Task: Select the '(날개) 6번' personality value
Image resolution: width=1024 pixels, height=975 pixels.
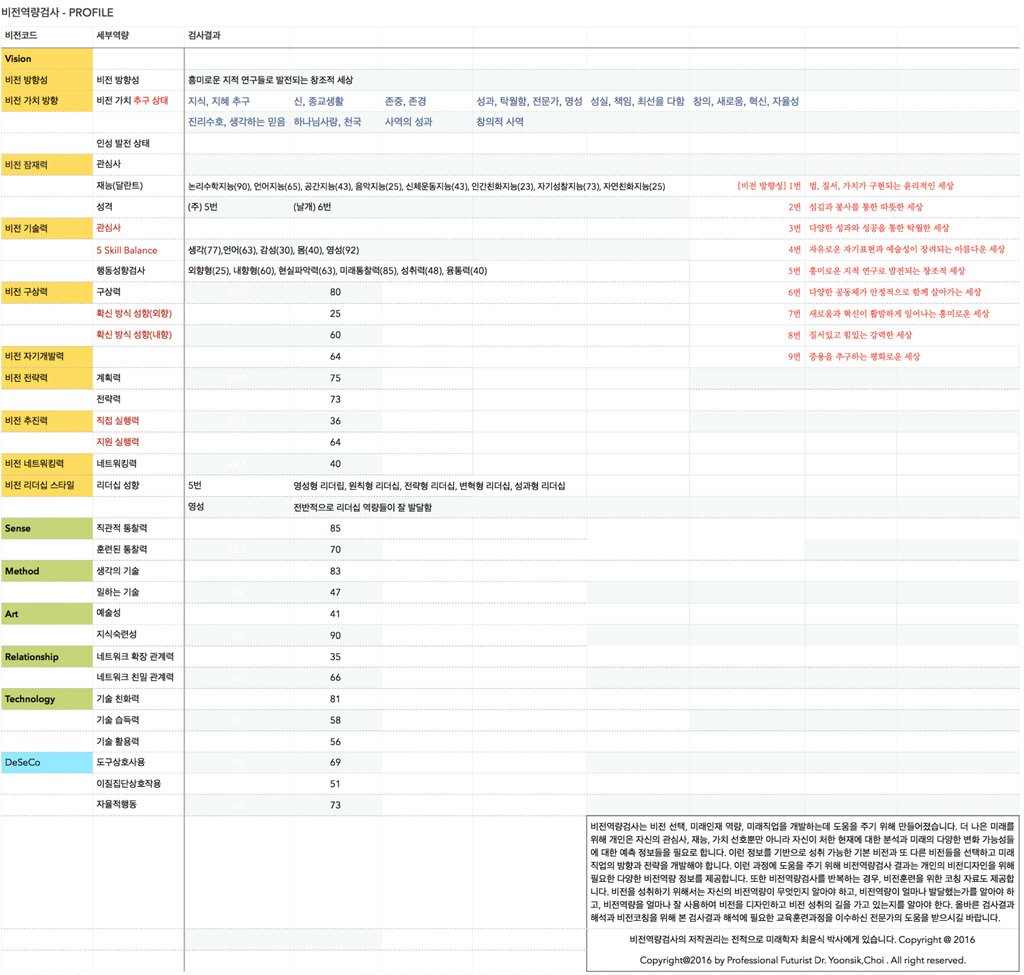Action: click(x=312, y=207)
